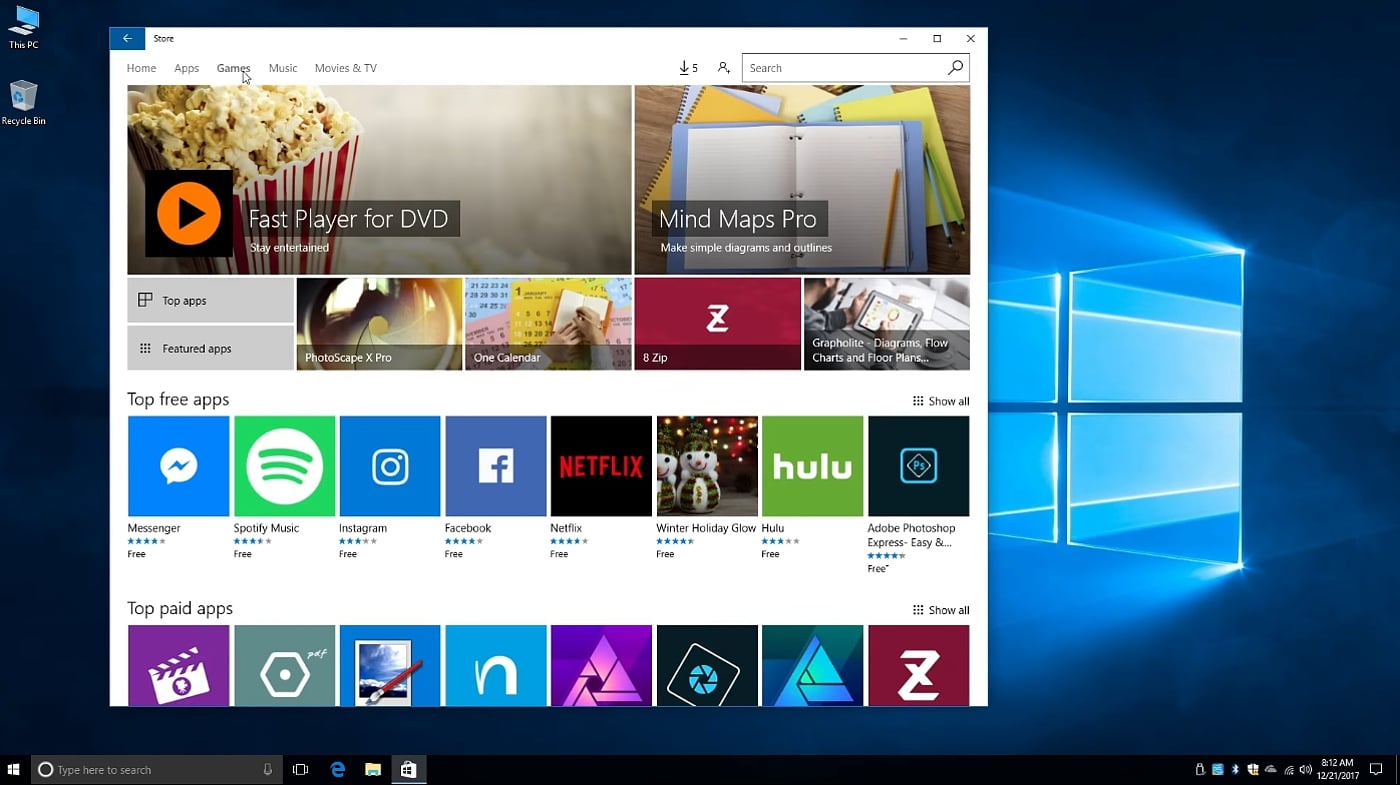Click the Featured apps button
This screenshot has height=785, width=1400.
[x=210, y=348]
